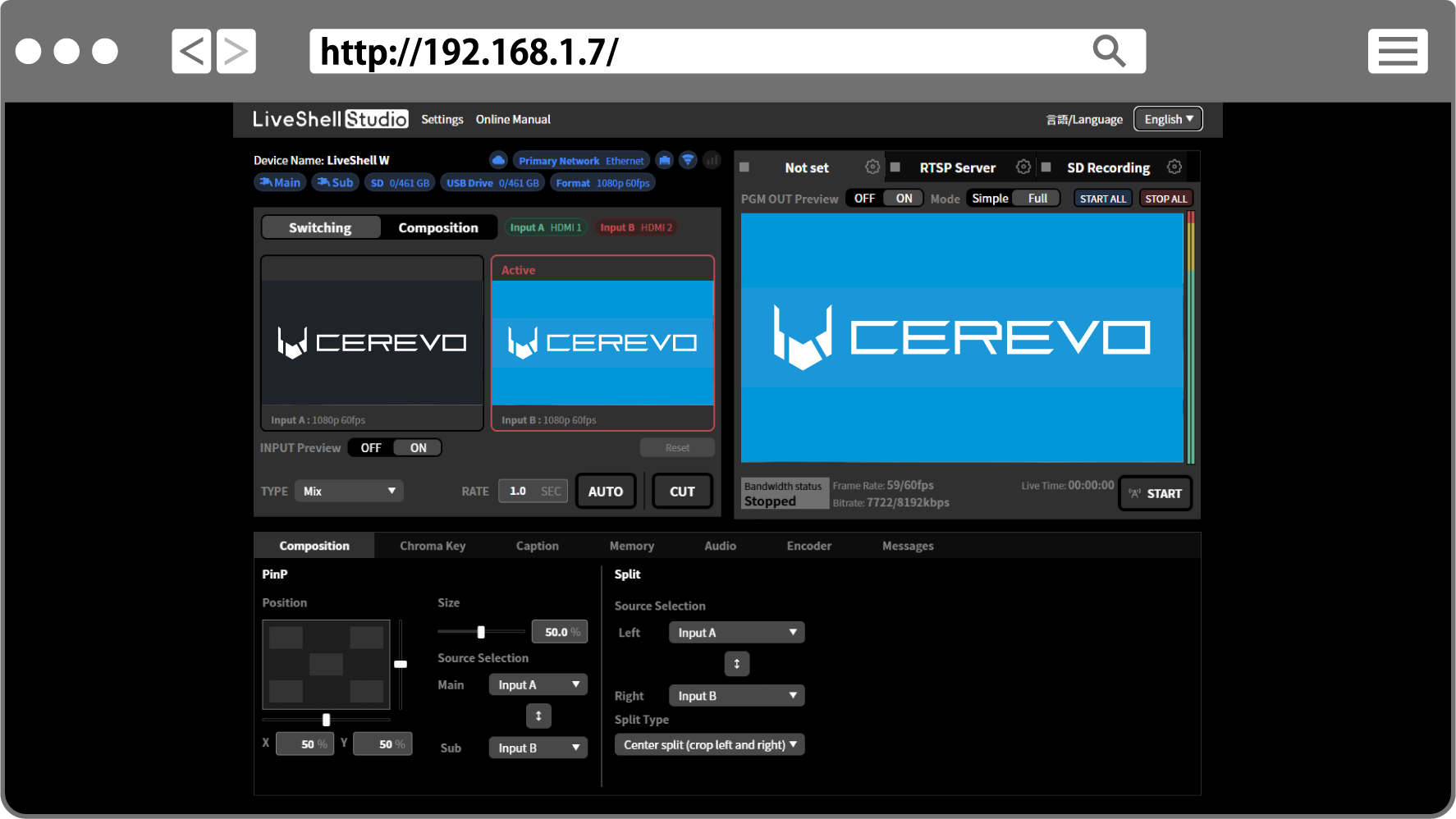Open settings gear for RTSP Server

click(1023, 167)
